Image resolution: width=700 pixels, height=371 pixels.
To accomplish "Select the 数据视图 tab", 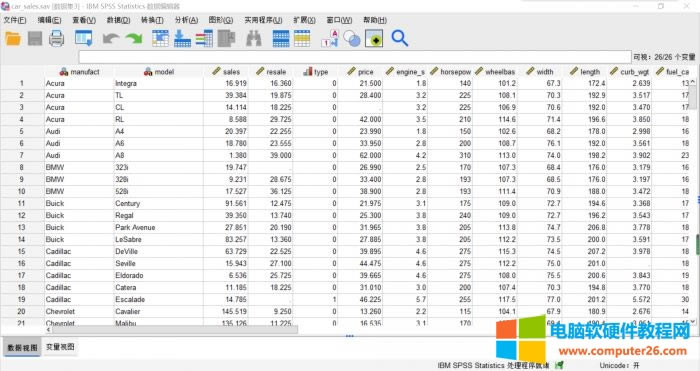I will 22,347.
